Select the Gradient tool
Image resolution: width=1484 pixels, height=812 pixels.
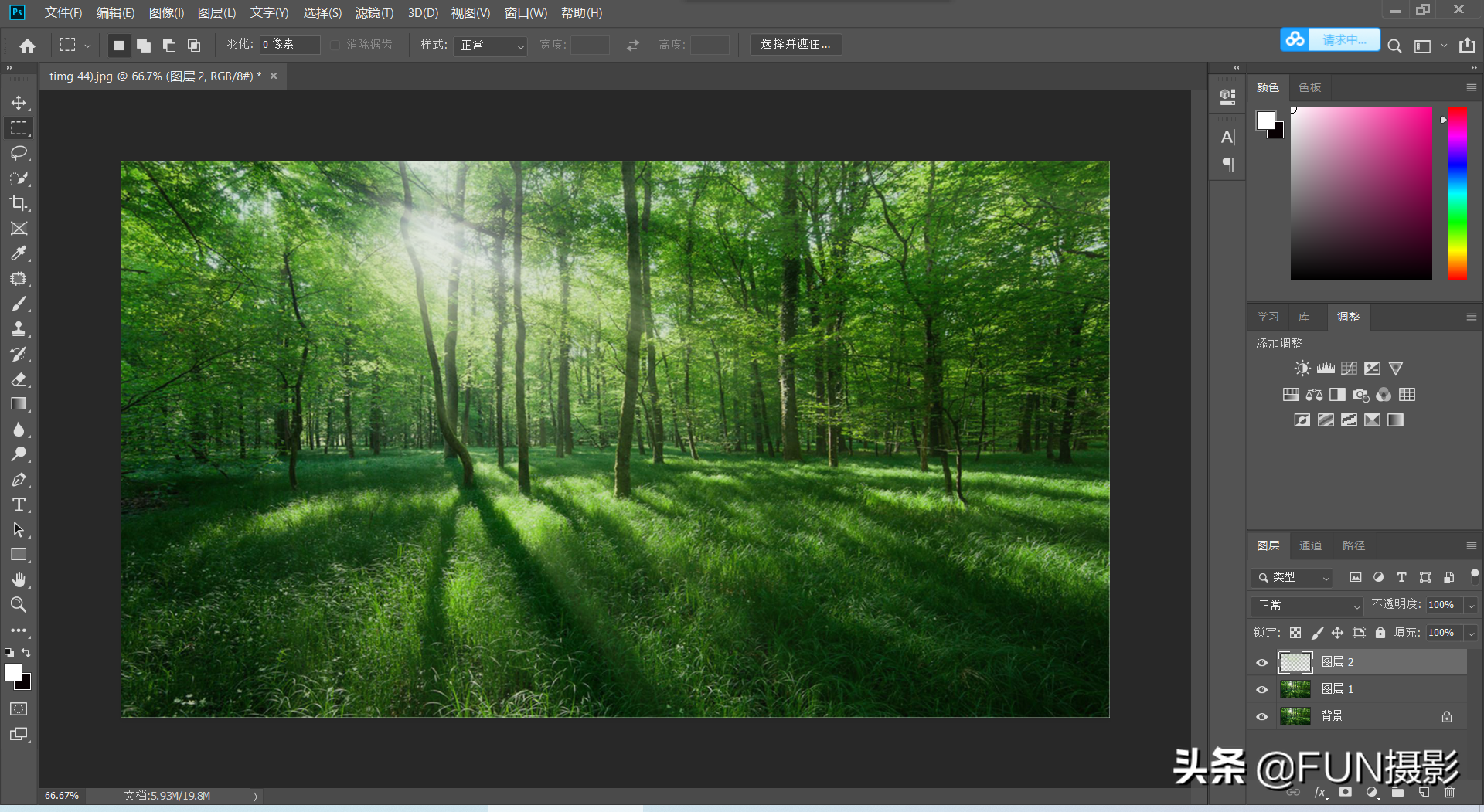[19, 404]
